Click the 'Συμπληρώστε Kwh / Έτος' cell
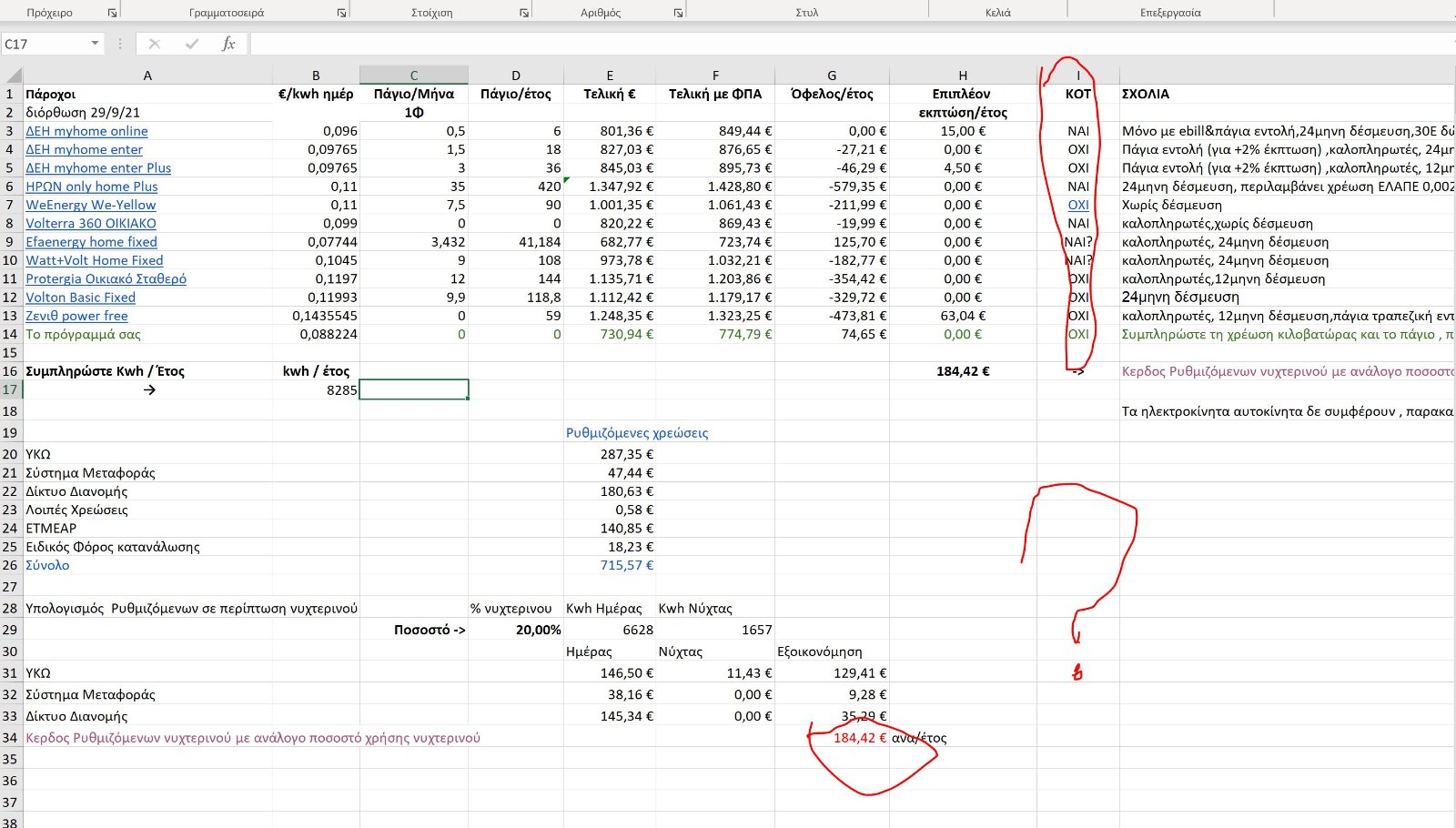 pos(147,371)
